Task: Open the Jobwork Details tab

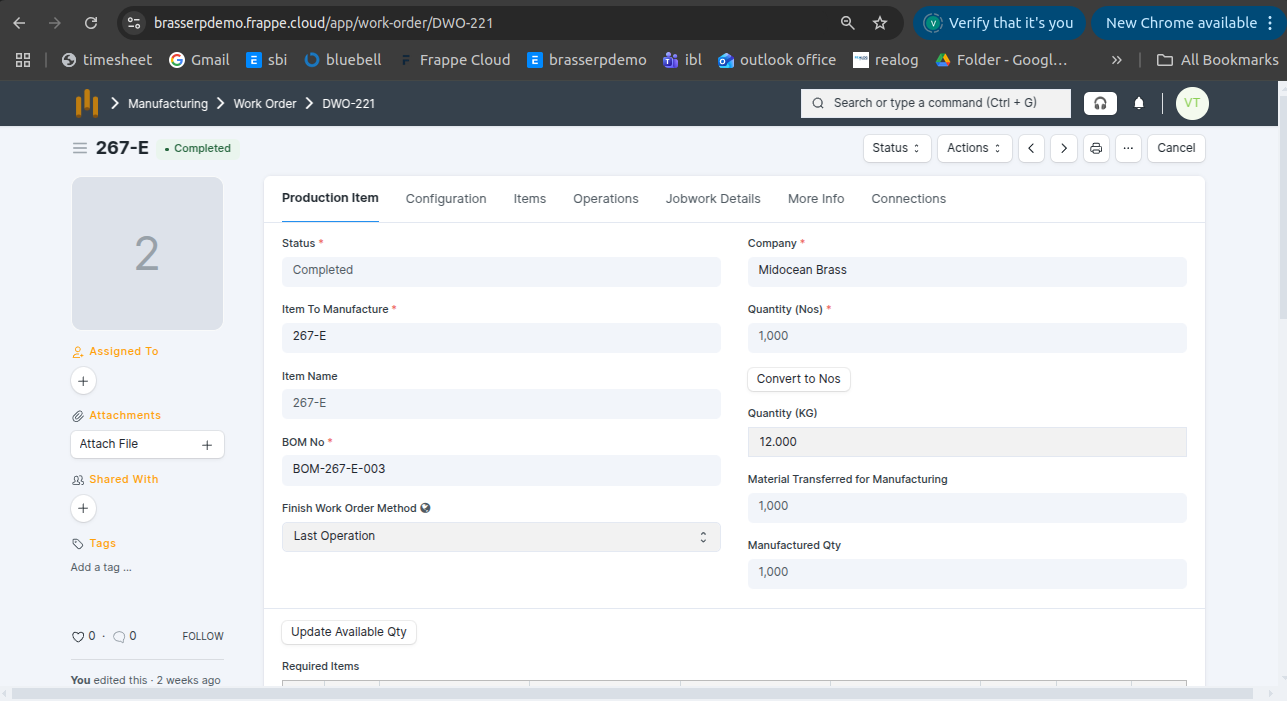Action: (x=713, y=199)
